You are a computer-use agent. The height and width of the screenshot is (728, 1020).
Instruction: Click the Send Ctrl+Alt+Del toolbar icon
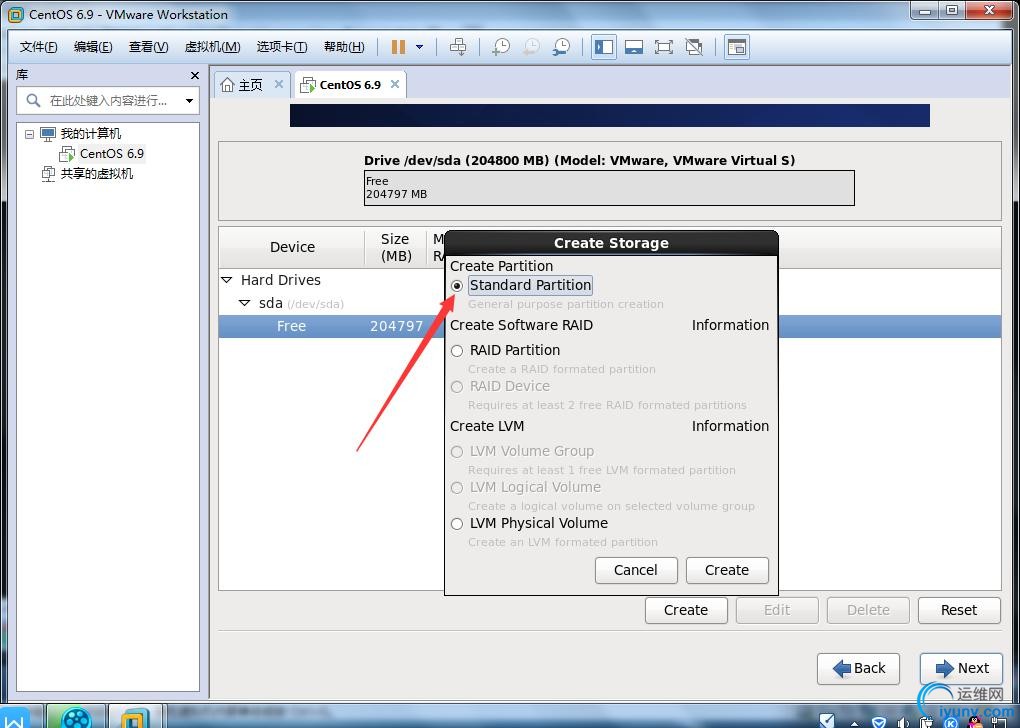click(458, 47)
